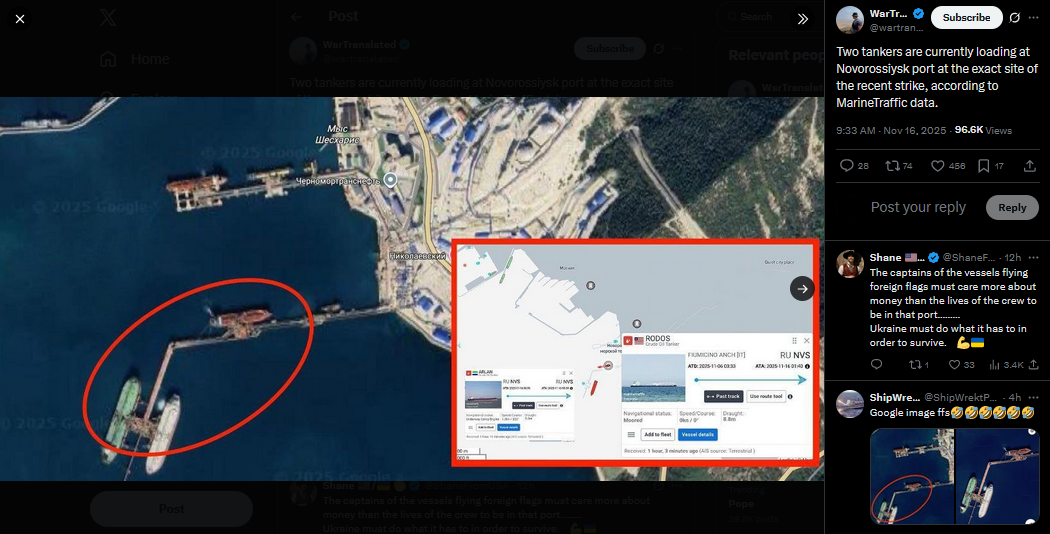
Task: Bookmark the post with 17 bookmarks
Action: (990, 166)
